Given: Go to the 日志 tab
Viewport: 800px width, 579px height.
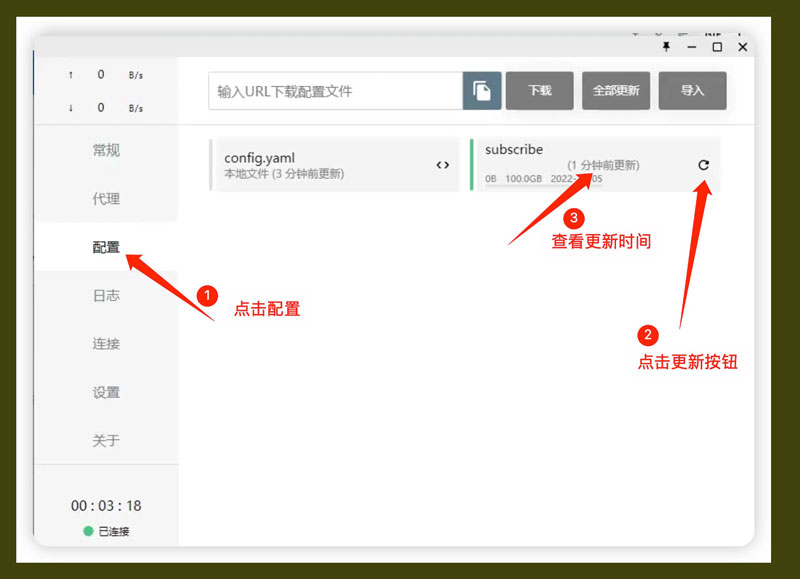Looking at the screenshot, I should coord(106,295).
